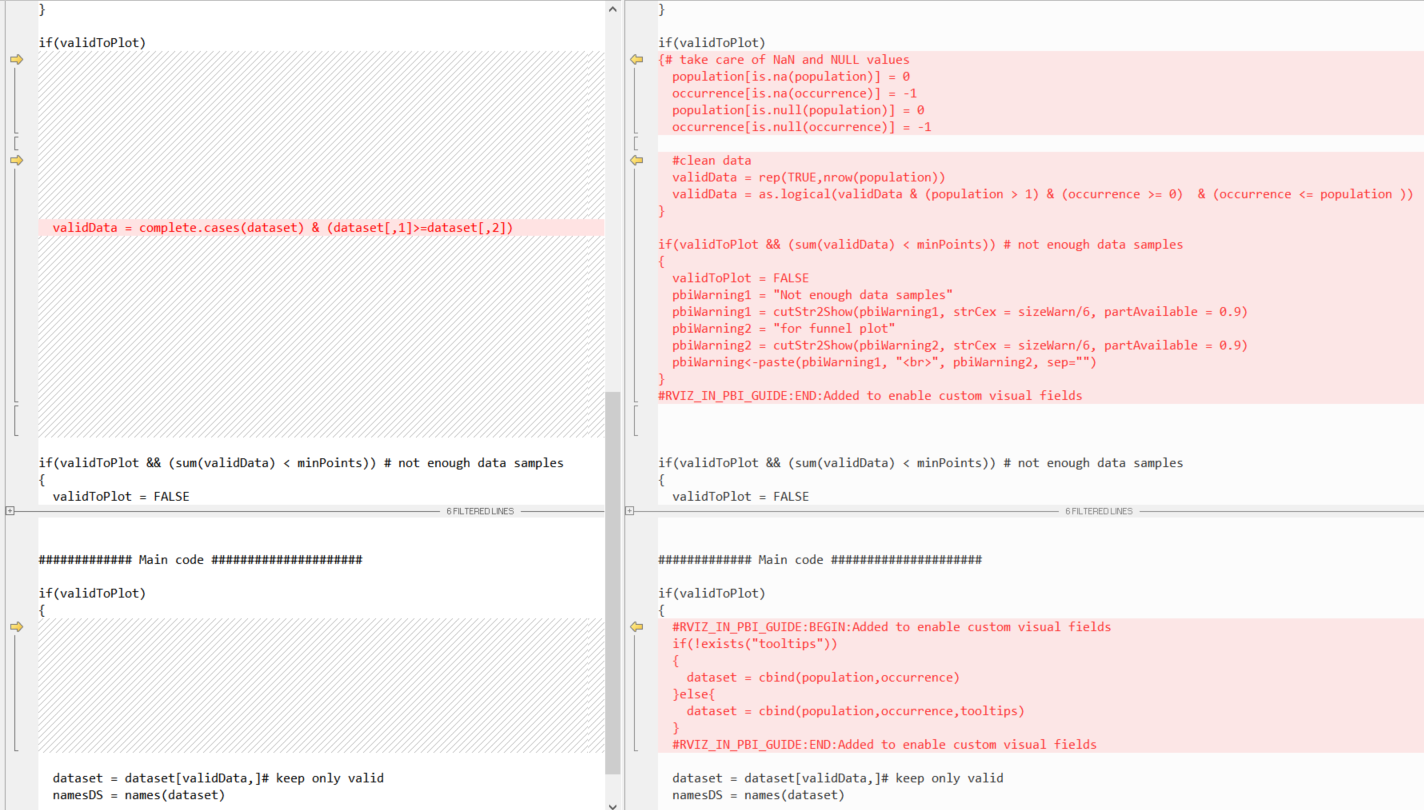Copy the tooltips cbind block to left pane
This screenshot has height=810, width=1424.
tap(636, 627)
